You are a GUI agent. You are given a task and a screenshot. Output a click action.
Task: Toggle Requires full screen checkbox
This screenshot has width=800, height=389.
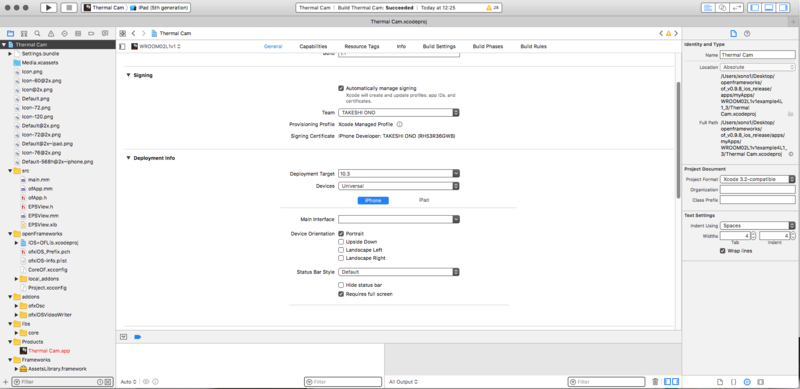341,295
